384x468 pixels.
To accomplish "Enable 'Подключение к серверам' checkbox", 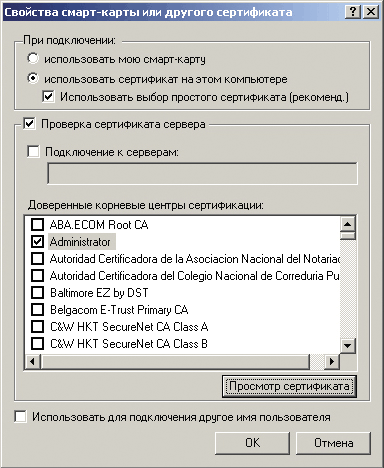I will [x=33, y=152].
